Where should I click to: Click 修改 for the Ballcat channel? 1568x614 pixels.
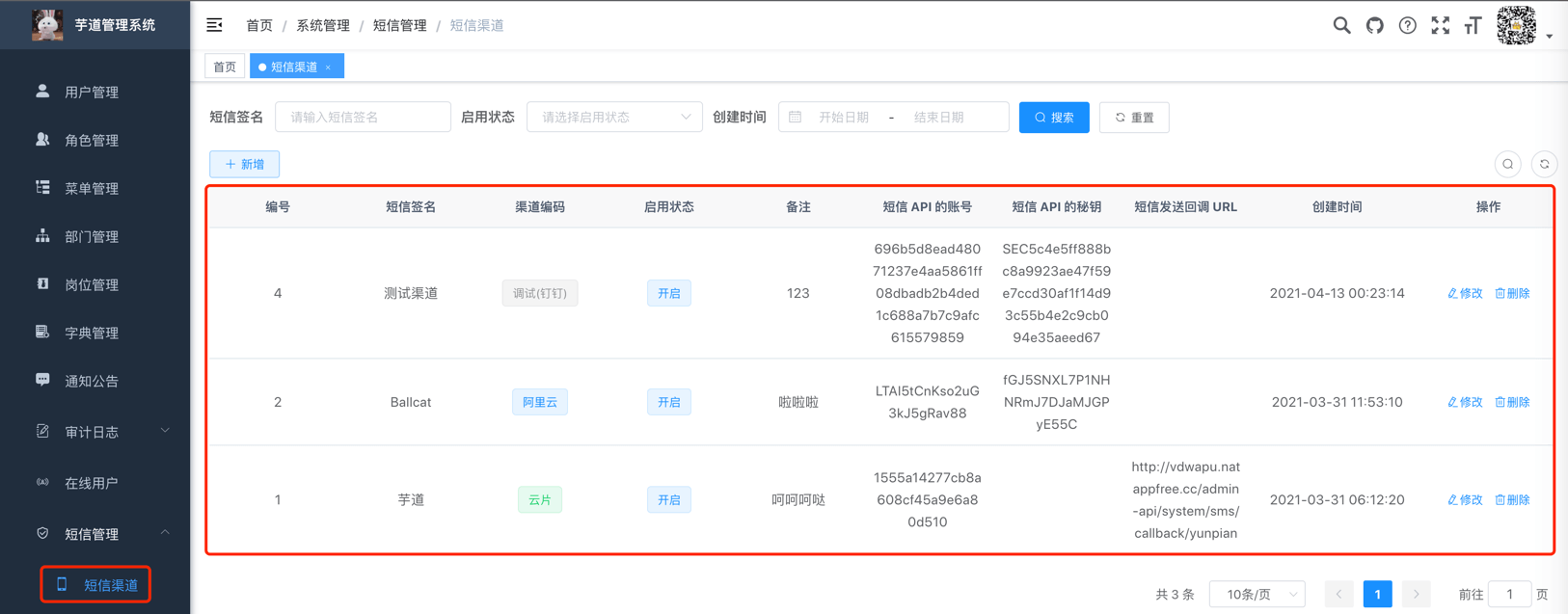point(1465,402)
